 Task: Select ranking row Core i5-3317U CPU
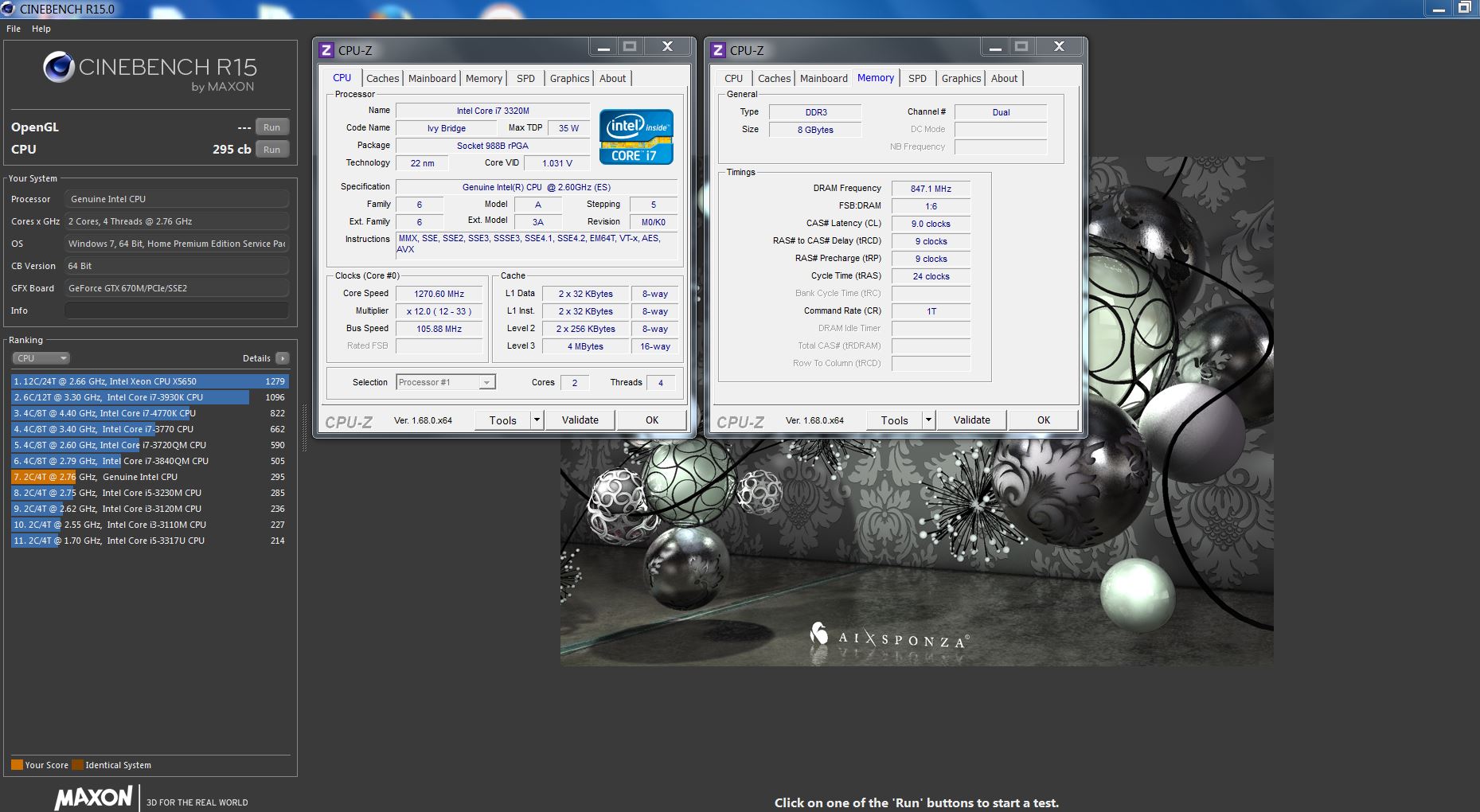(150, 541)
